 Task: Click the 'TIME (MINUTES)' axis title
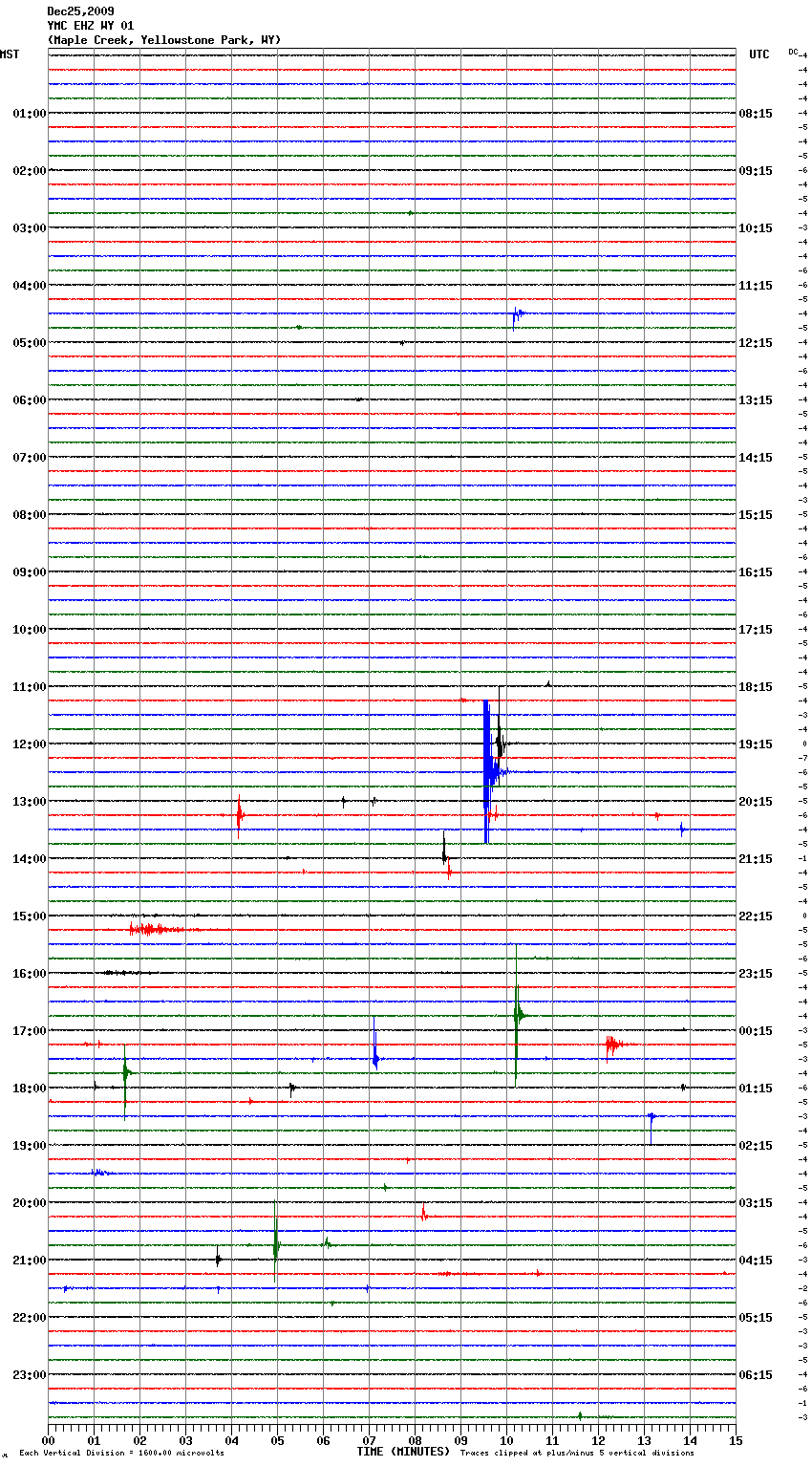(x=403, y=1452)
